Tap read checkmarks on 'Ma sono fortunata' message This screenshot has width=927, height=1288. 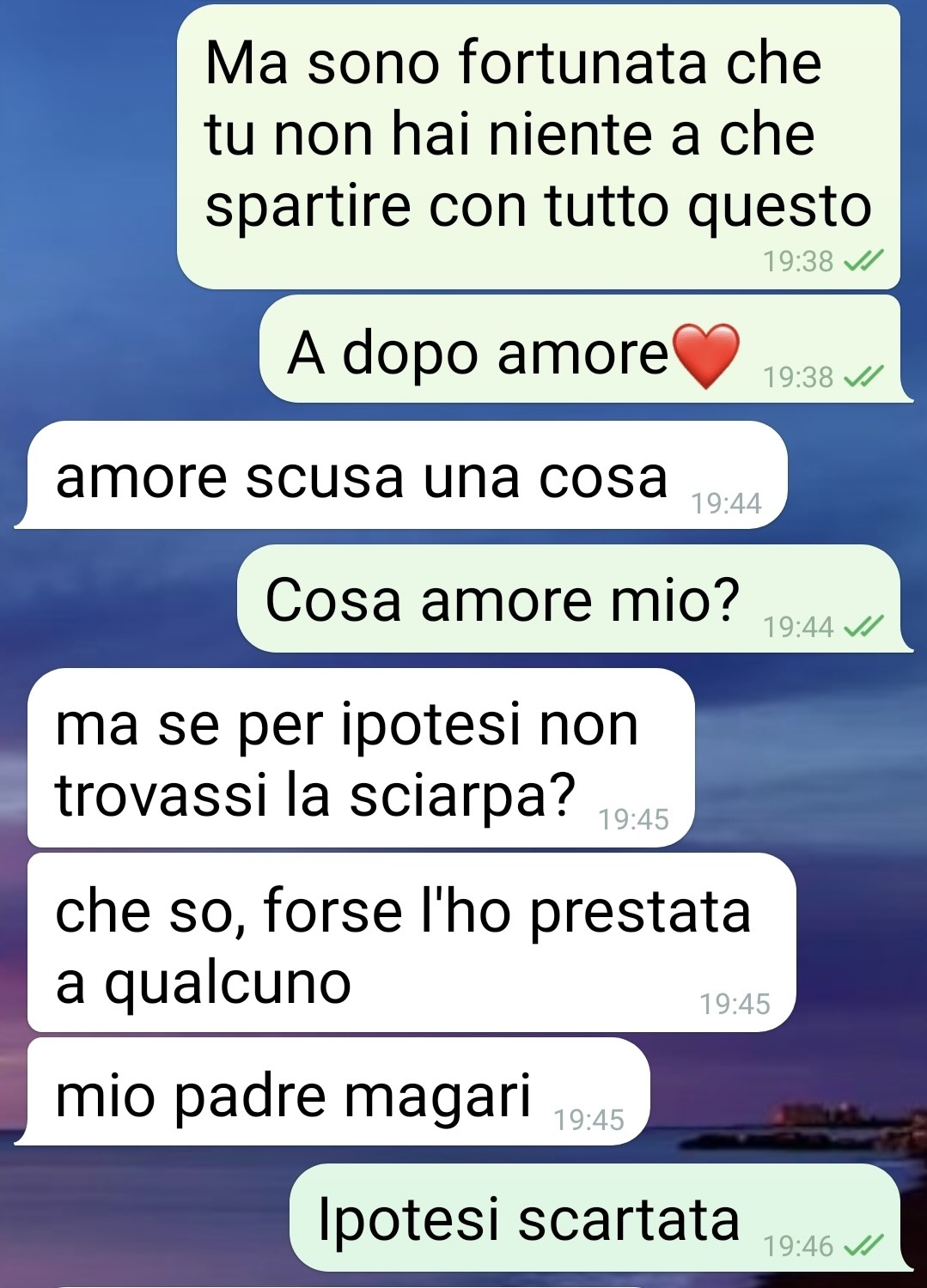point(863,260)
